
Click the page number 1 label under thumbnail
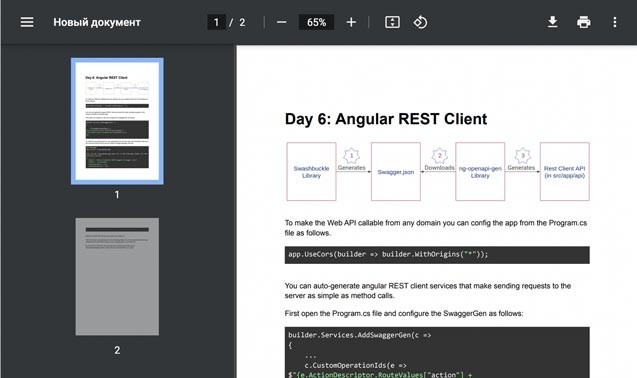tap(117, 195)
